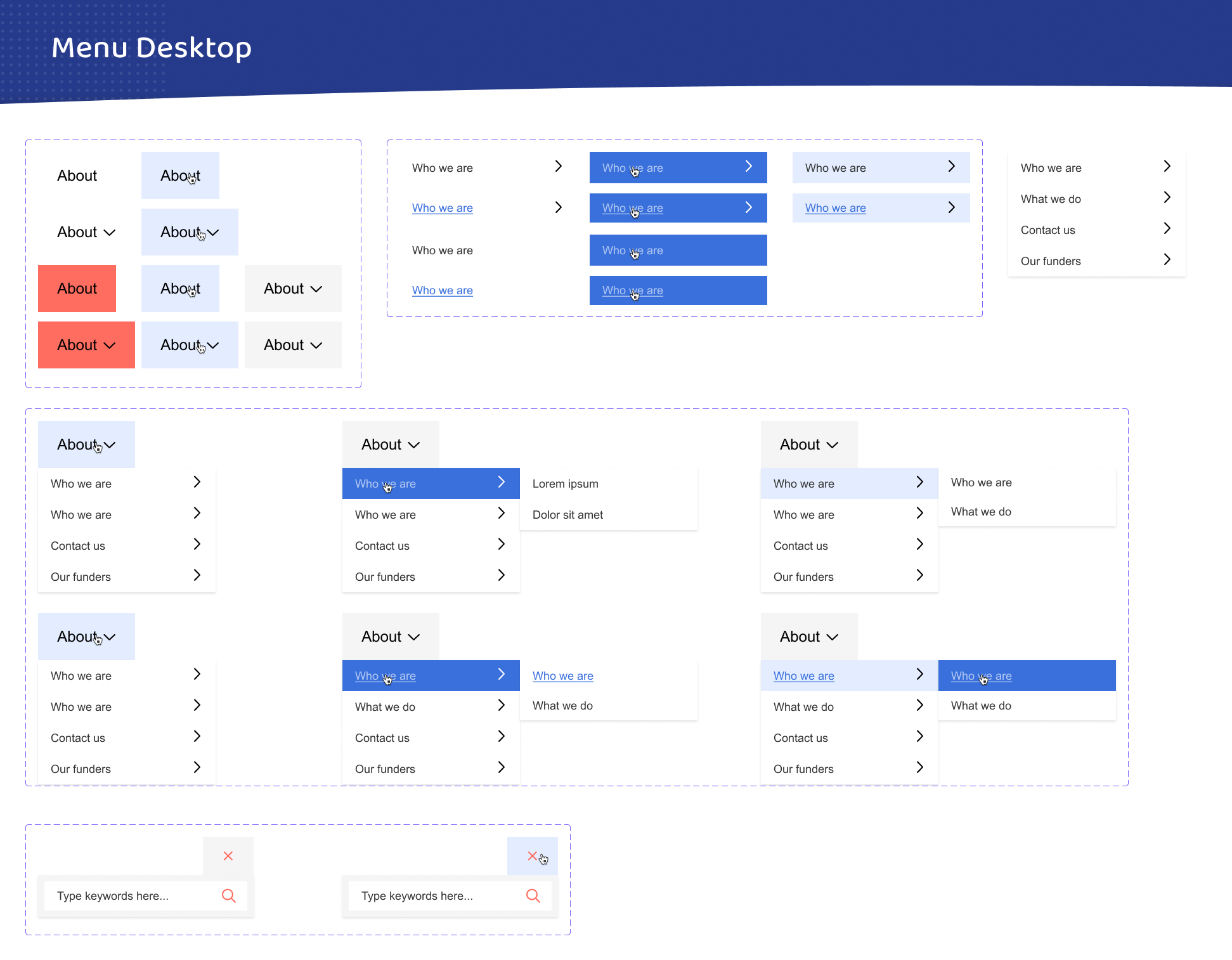Select the 'Lorem ipsum' submenu item
The width and height of the screenshot is (1232, 960).
tap(565, 484)
